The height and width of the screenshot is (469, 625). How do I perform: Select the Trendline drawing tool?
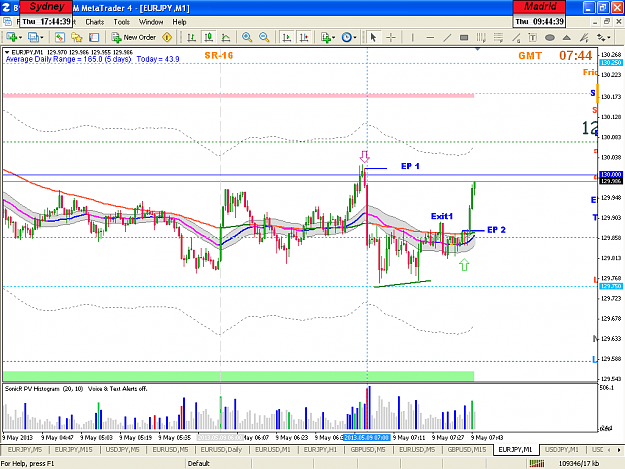[x=447, y=37]
